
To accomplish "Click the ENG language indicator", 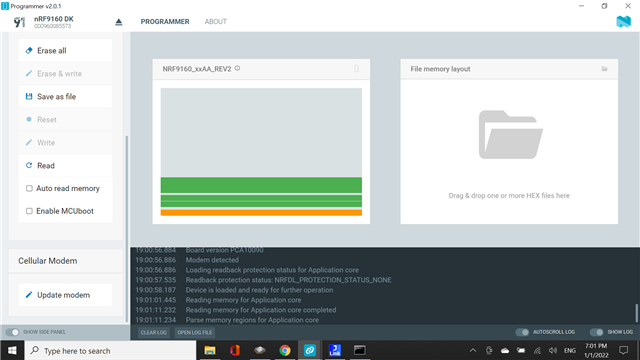I will click(570, 350).
